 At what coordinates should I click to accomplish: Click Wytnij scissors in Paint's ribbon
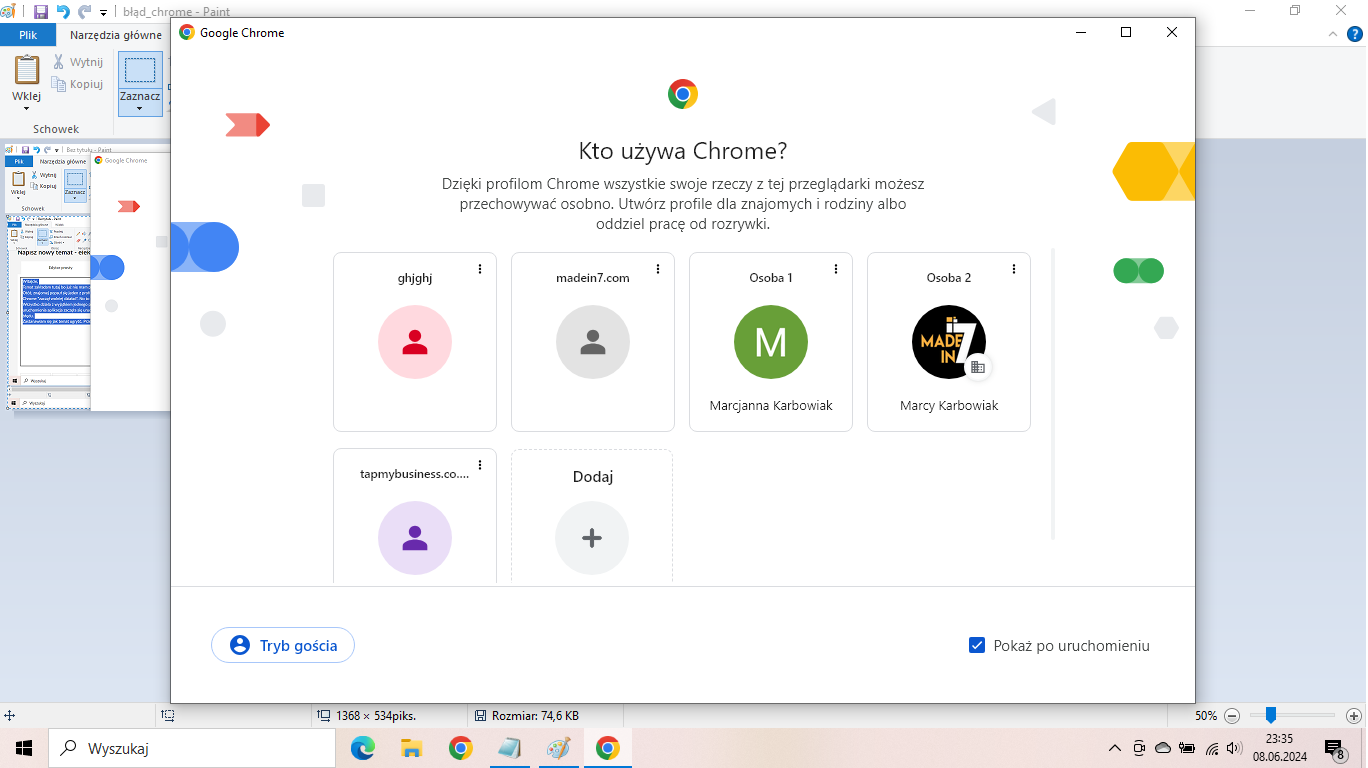78,62
